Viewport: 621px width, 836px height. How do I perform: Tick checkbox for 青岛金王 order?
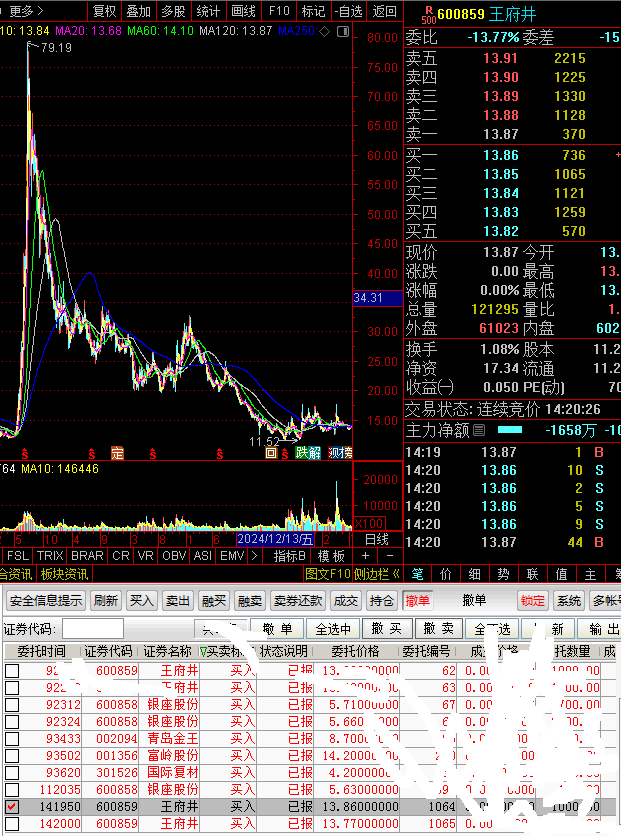click(12, 739)
